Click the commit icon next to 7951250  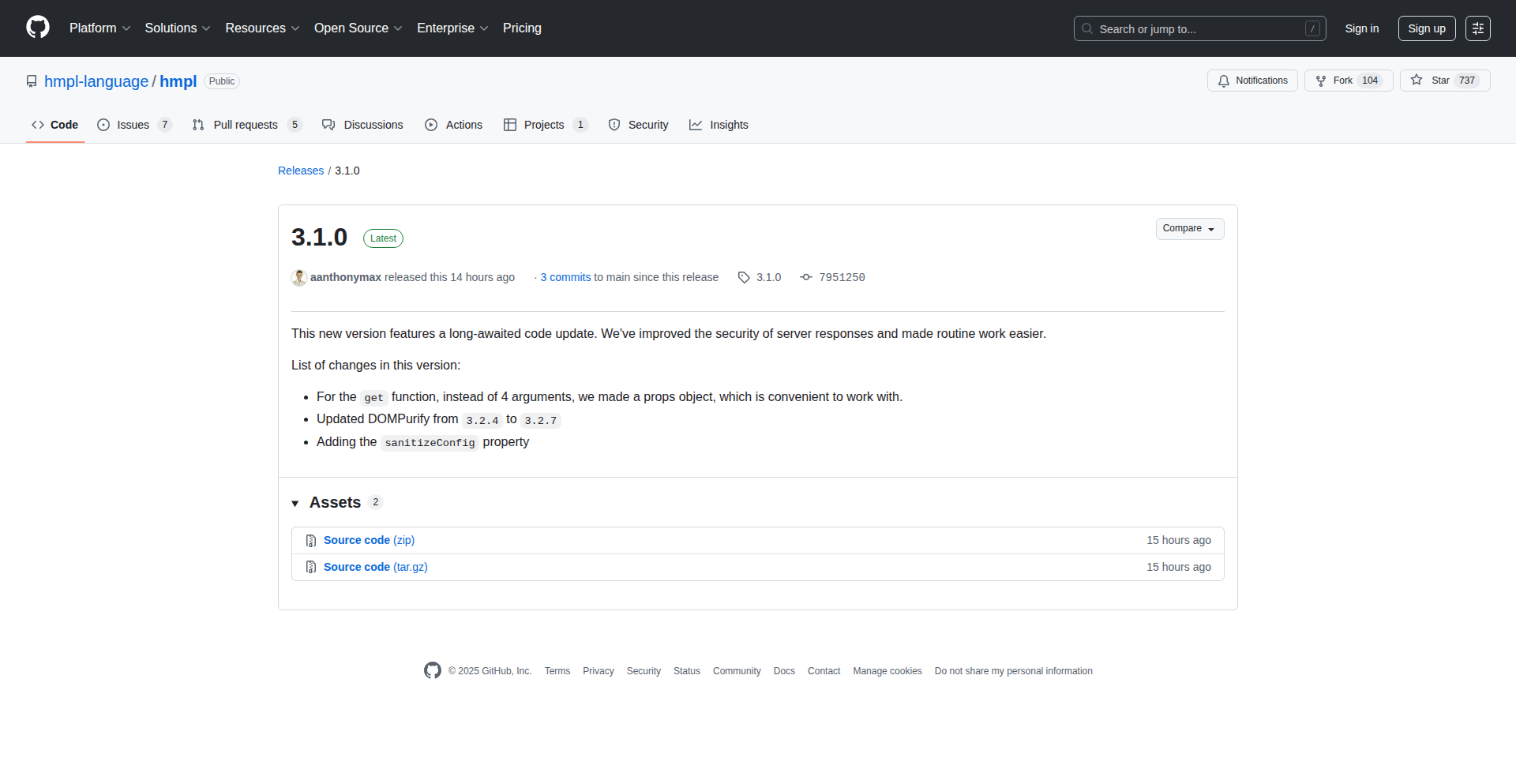(x=806, y=277)
